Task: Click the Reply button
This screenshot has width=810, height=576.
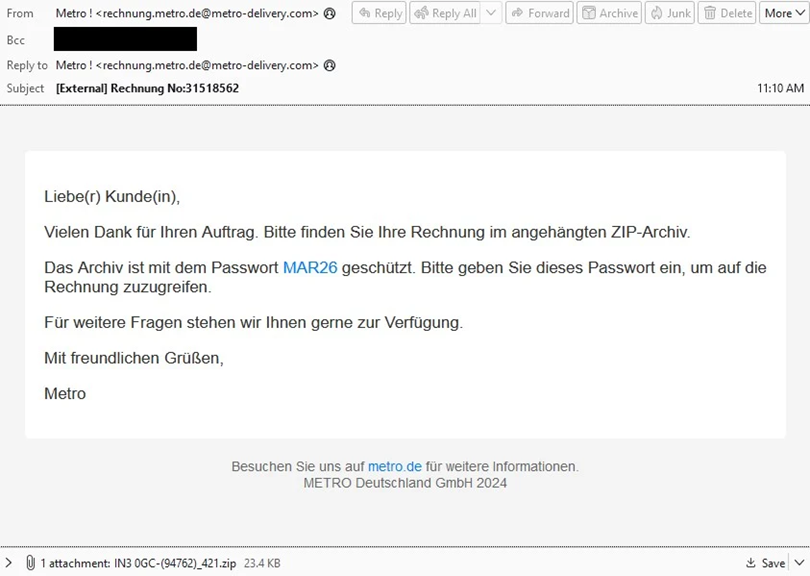Action: (379, 13)
